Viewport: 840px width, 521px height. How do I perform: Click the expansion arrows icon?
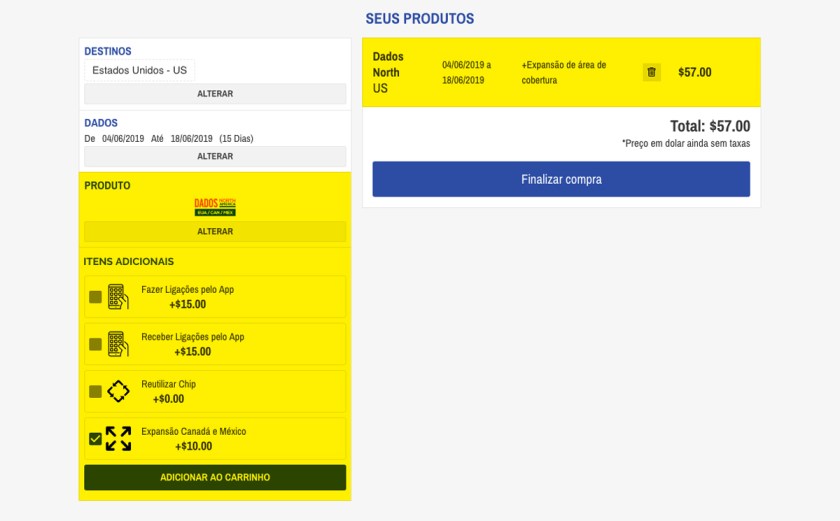118,438
